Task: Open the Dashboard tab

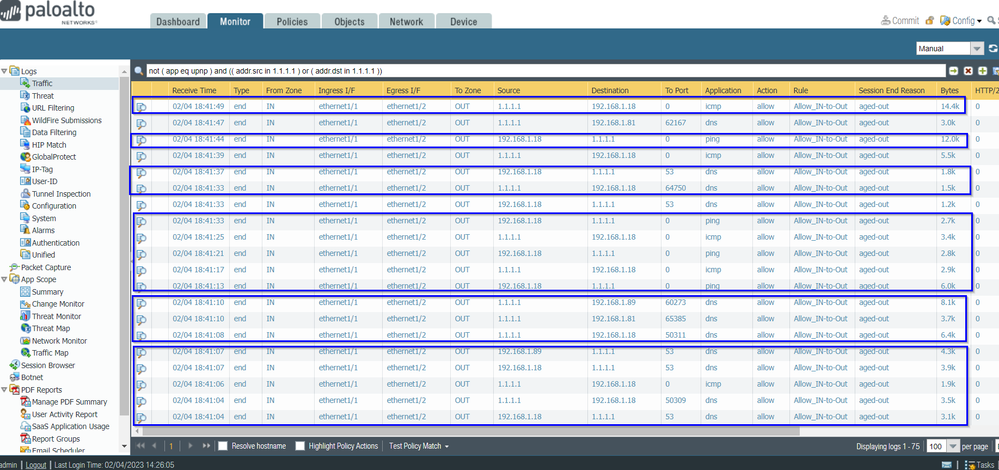Action: tap(177, 21)
